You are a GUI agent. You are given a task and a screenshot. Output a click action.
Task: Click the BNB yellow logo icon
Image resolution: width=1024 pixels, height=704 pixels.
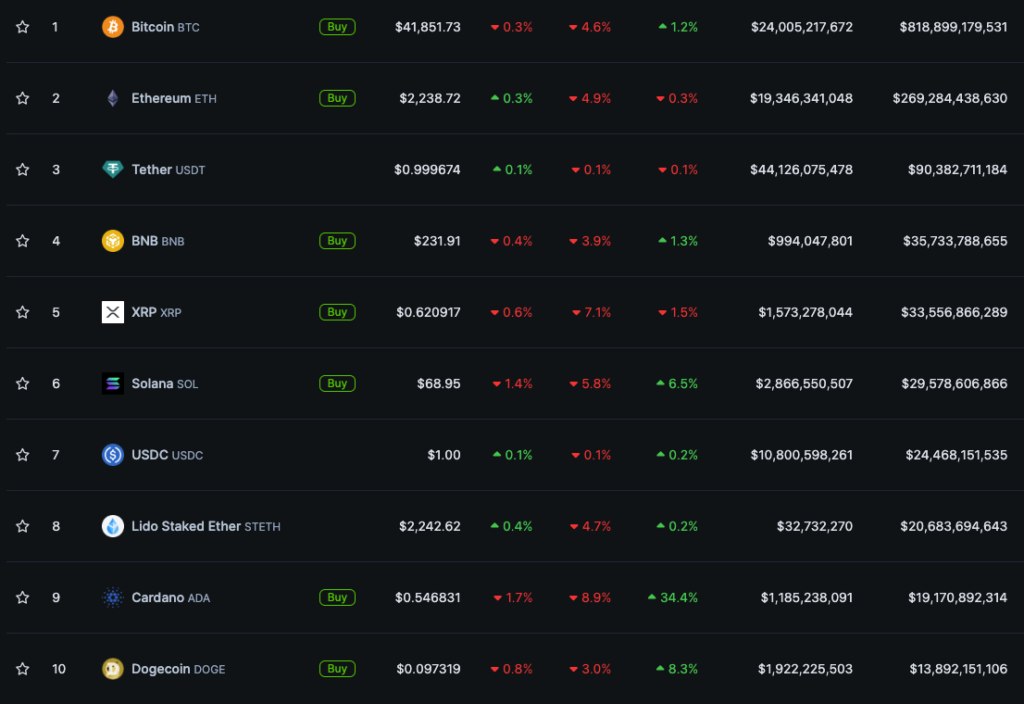pos(113,241)
